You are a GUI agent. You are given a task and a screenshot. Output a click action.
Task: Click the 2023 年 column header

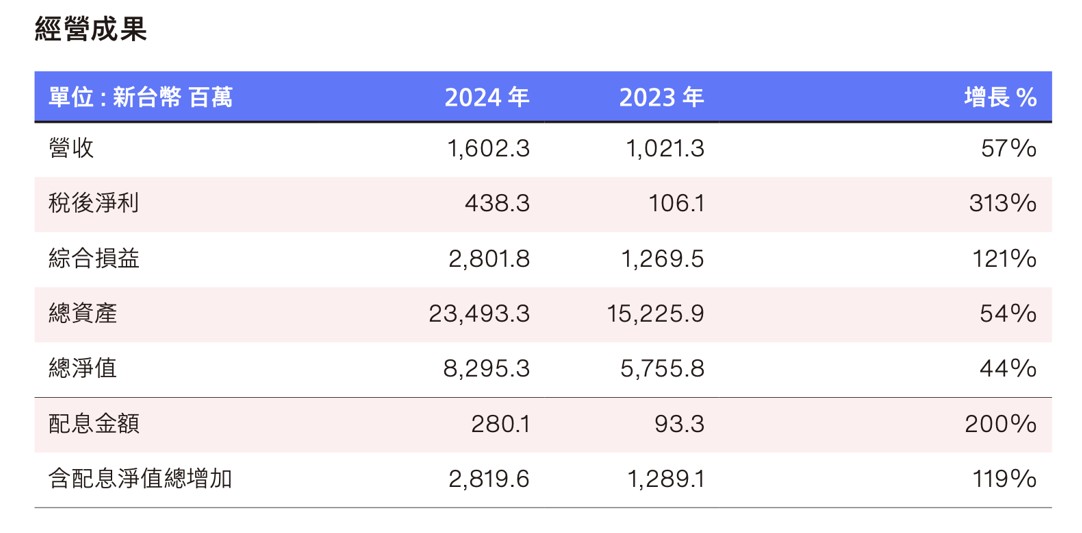(661, 97)
